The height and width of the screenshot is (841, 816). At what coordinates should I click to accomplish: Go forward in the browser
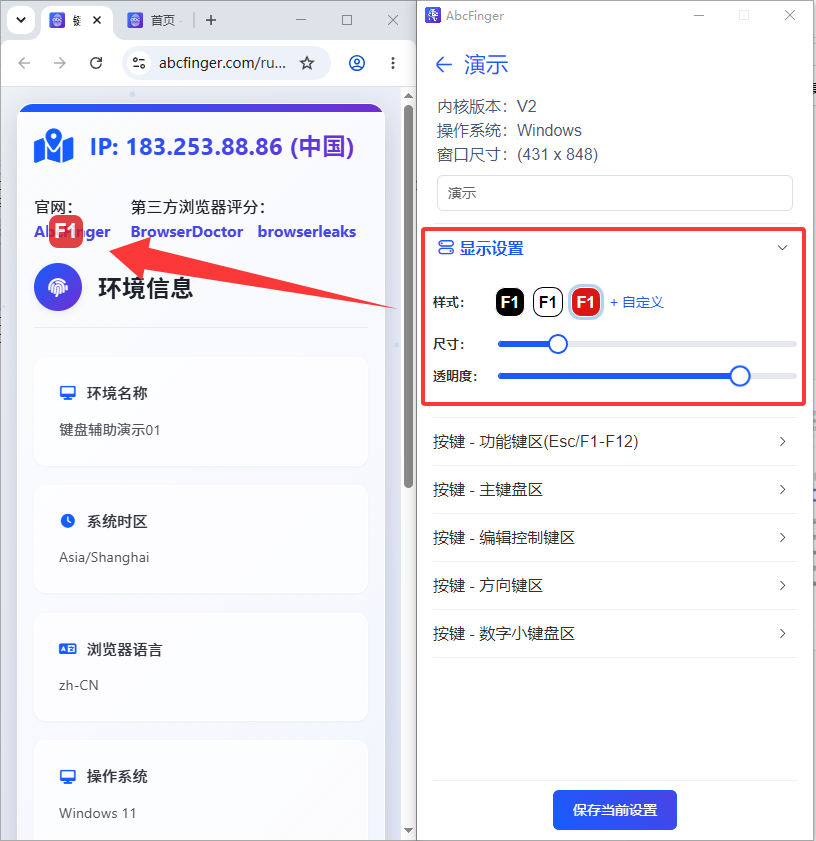point(60,63)
